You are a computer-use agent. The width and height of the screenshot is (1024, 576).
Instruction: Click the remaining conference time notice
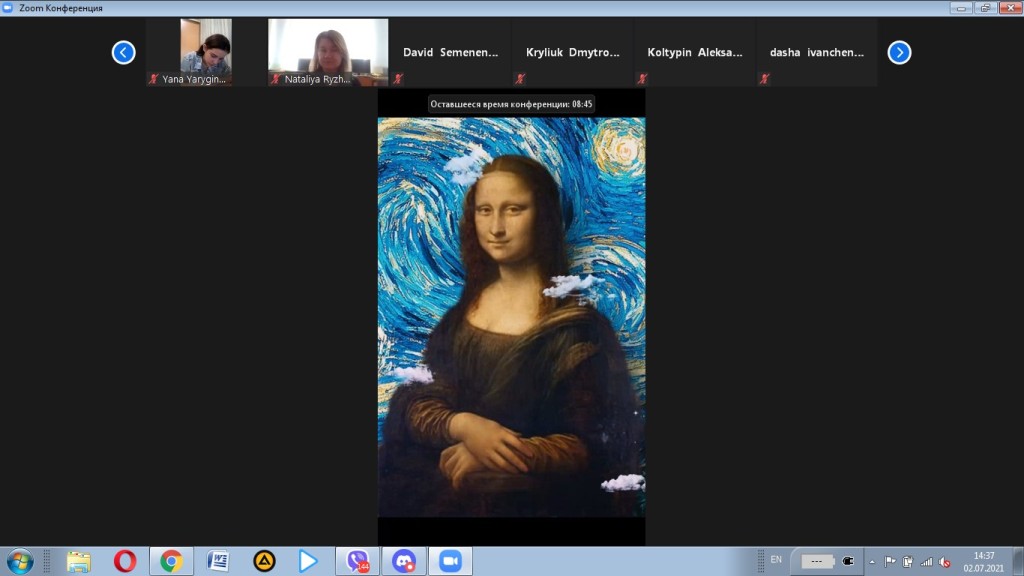pos(511,104)
